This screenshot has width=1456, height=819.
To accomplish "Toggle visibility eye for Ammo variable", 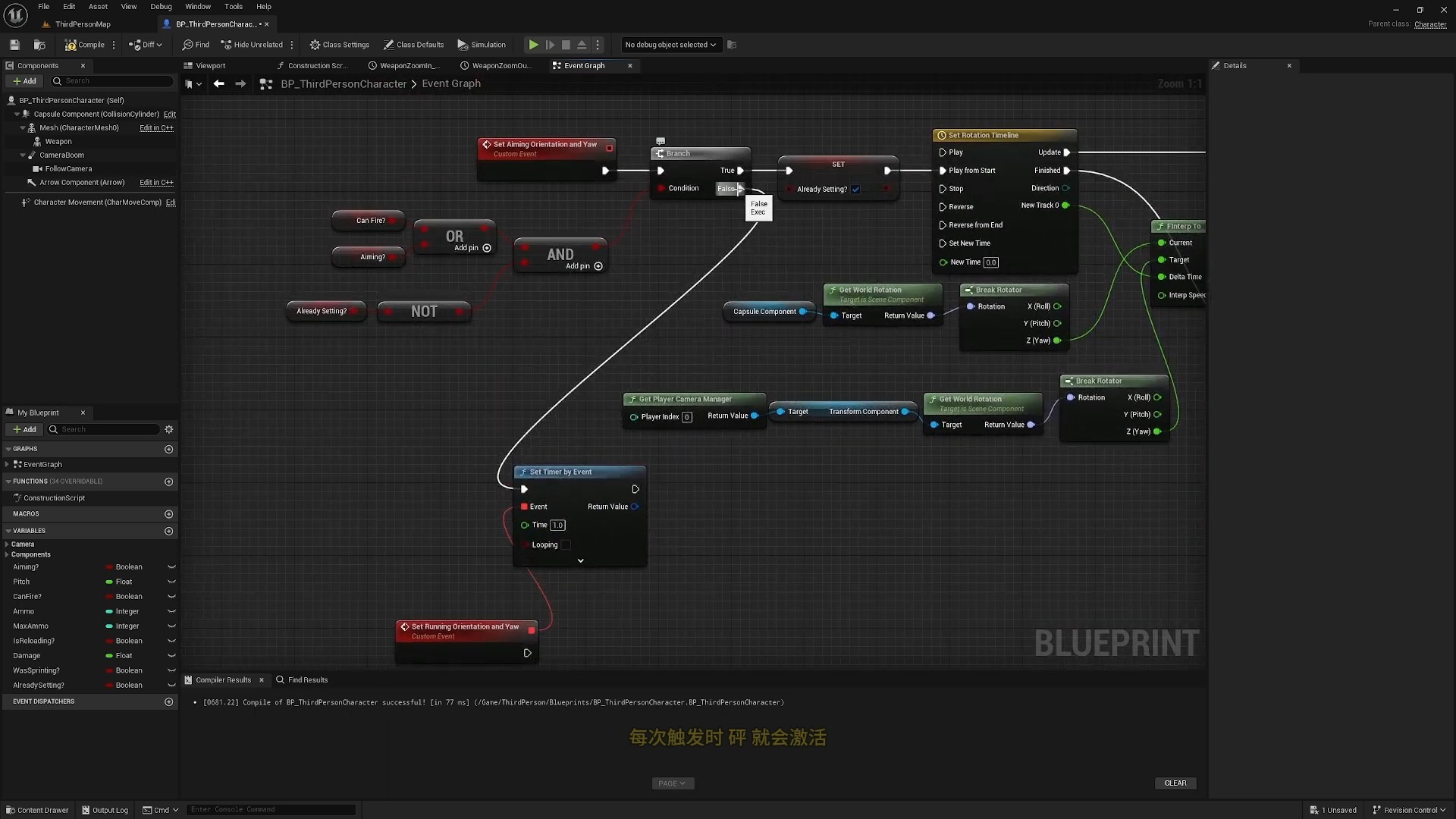I will (x=171, y=612).
